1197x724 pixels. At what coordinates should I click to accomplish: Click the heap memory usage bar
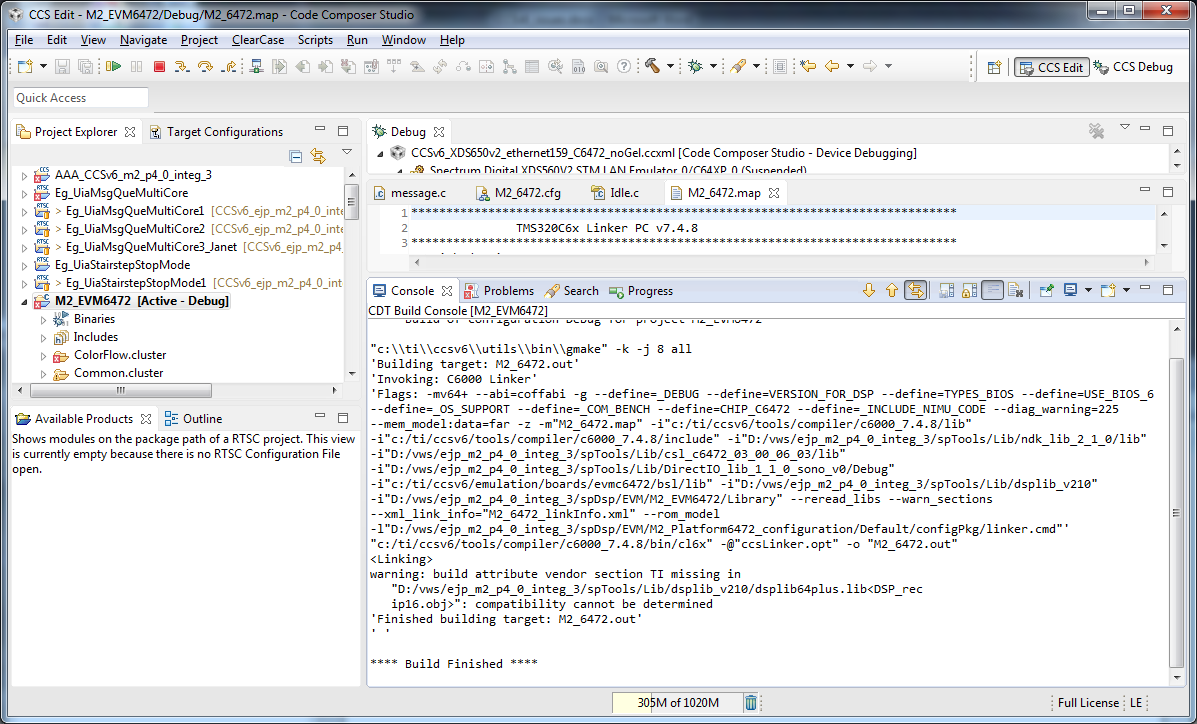(677, 703)
